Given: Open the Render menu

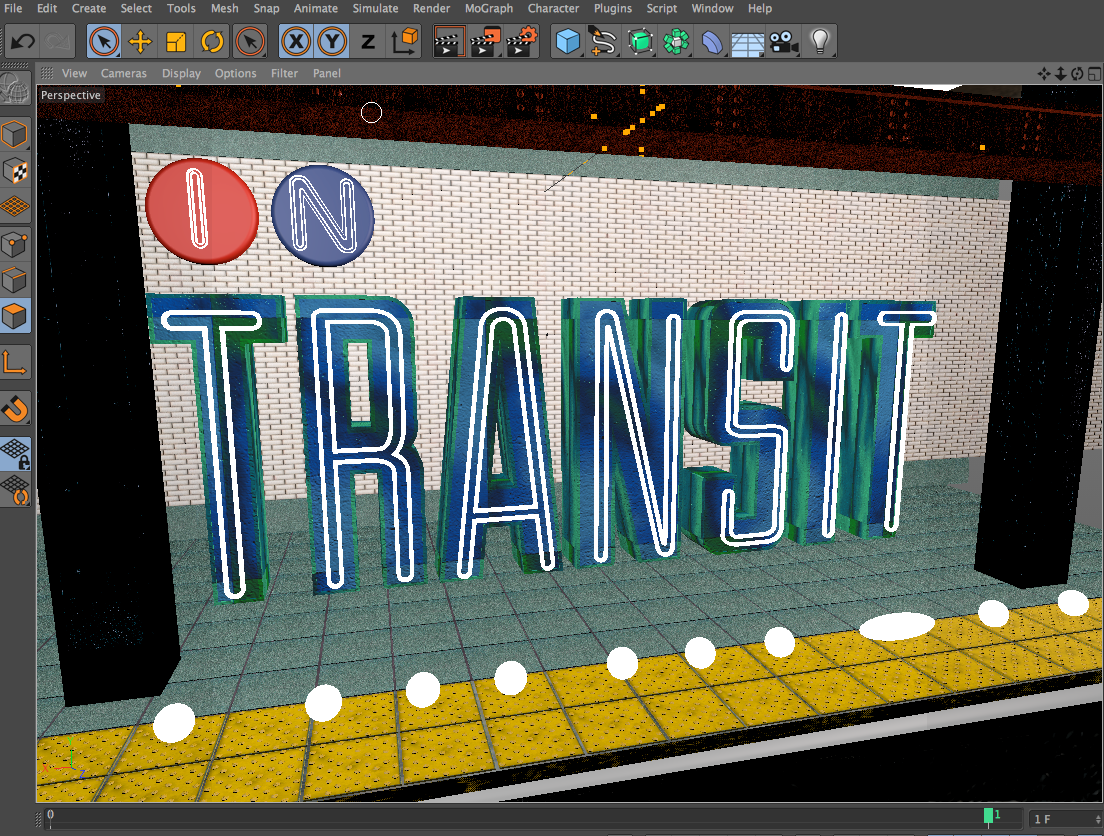Looking at the screenshot, I should coord(432,8).
